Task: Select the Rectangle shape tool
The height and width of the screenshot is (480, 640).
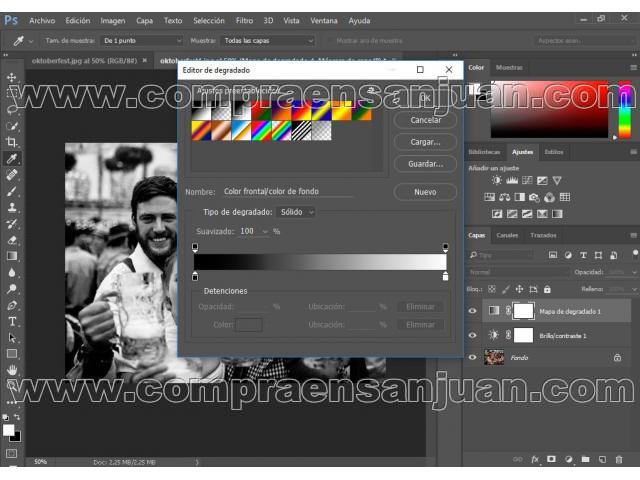Action: click(x=11, y=354)
